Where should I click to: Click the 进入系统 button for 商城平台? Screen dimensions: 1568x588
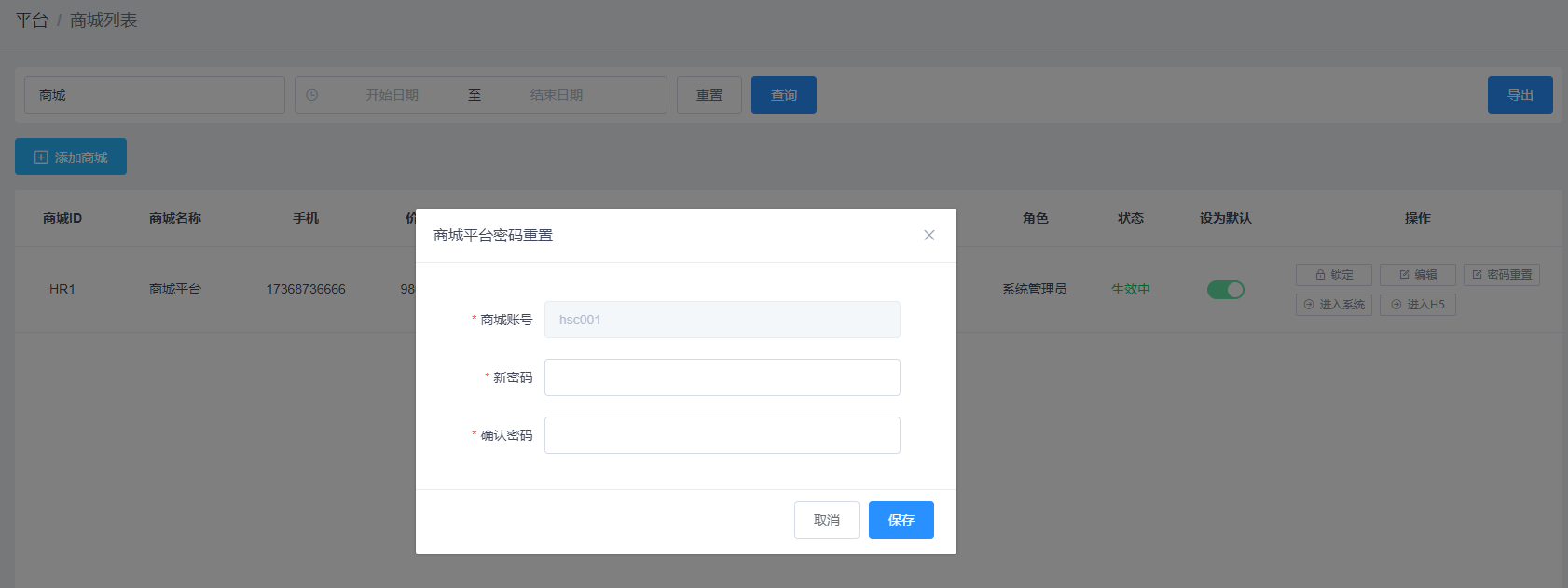click(x=1333, y=305)
